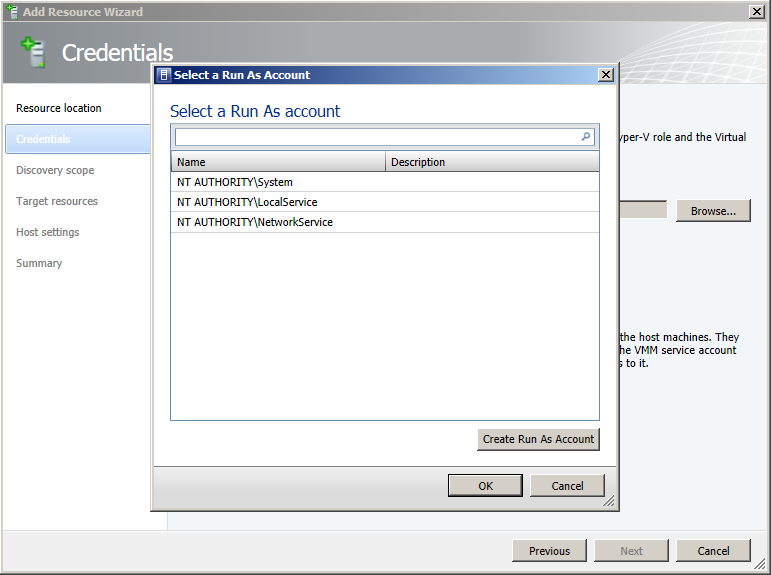The image size is (771, 575).
Task: Open the Credentials wizard step
Action: tap(43, 139)
